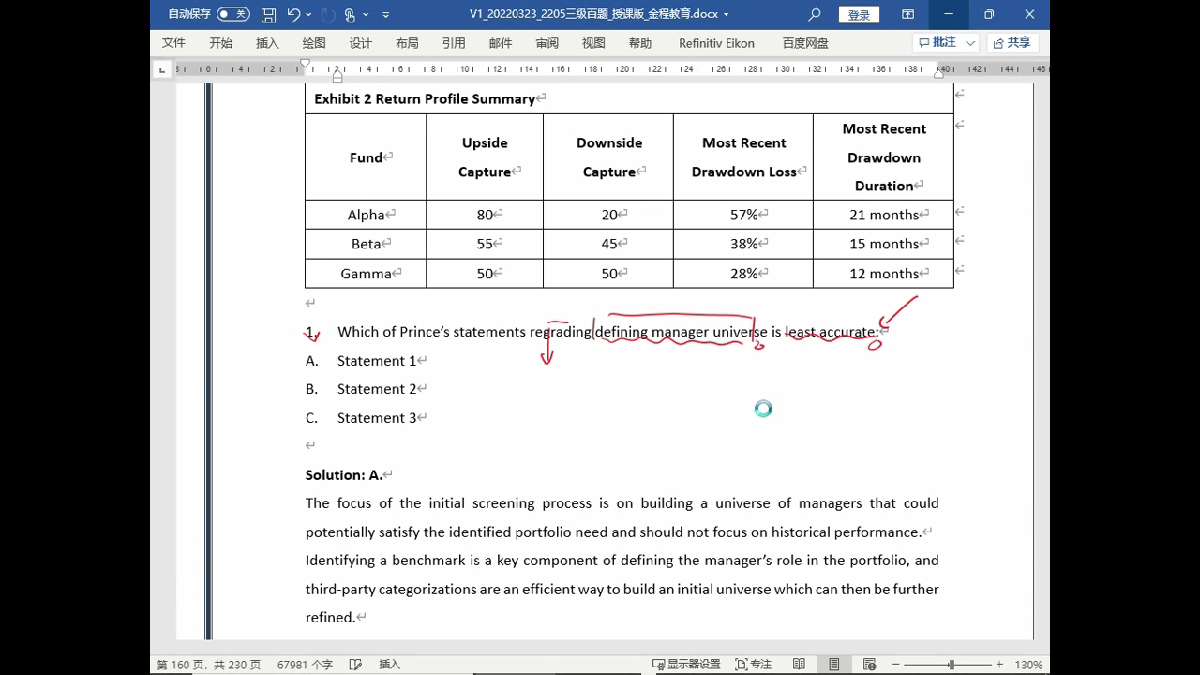The image size is (1200, 675).
Task: Select Print Layout view icon
Action: tap(834, 664)
